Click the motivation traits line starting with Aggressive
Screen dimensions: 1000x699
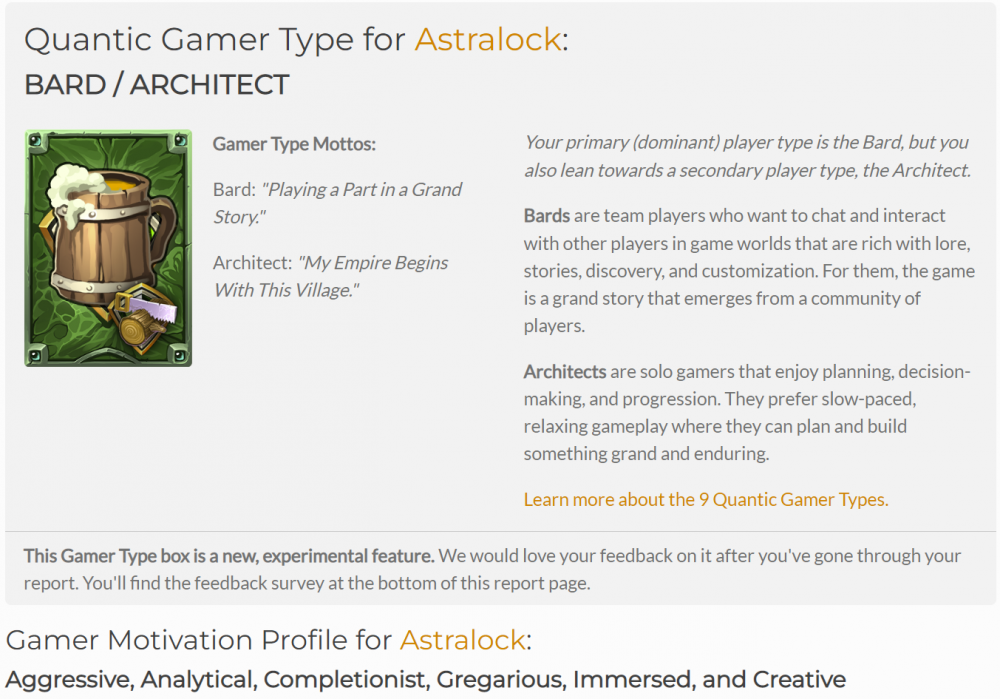pyautogui.click(x=425, y=680)
